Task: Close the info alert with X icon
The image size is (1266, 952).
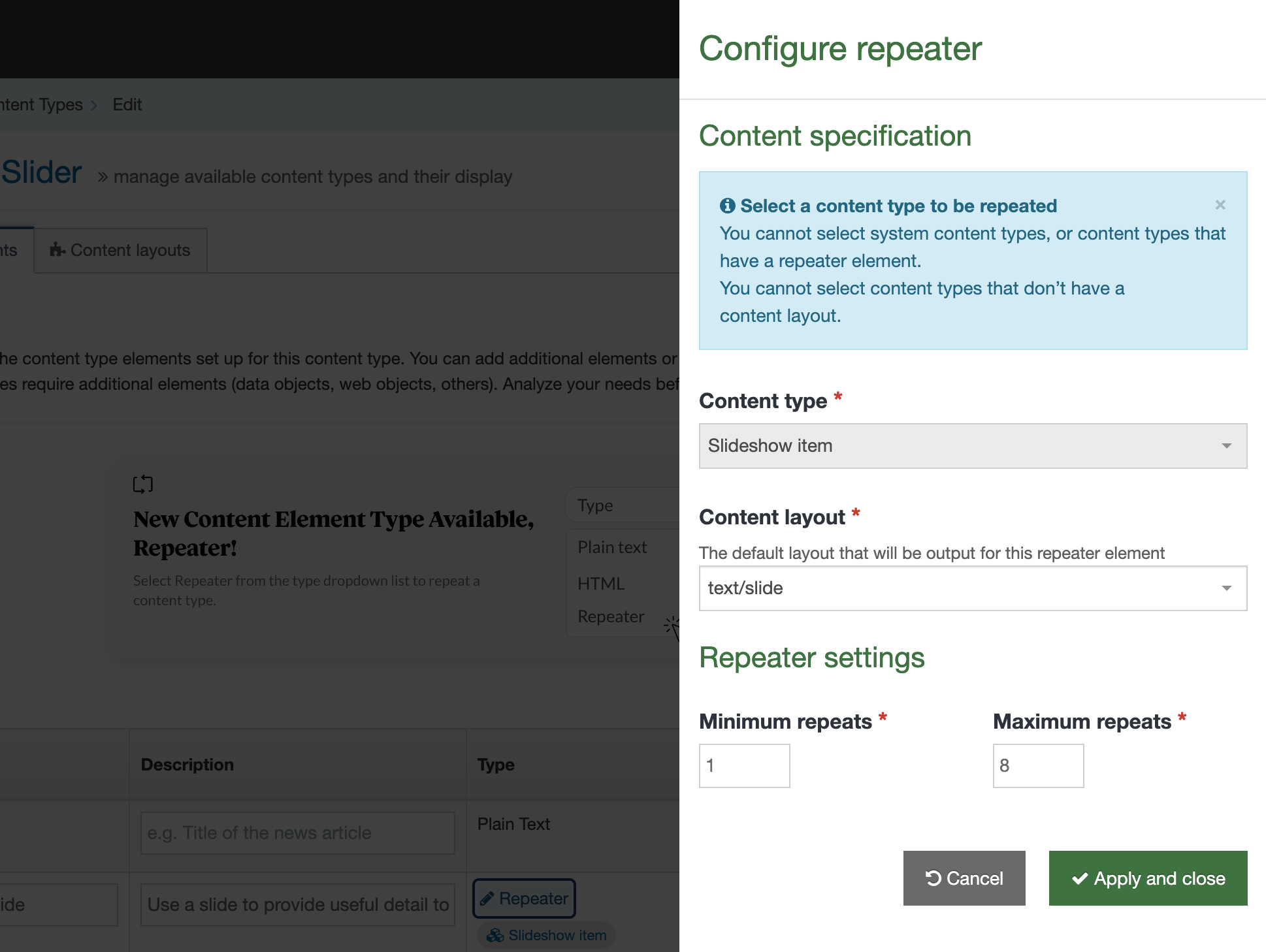Action: 1220,205
